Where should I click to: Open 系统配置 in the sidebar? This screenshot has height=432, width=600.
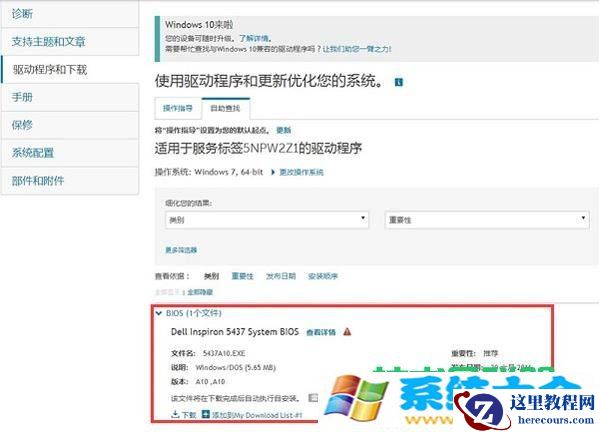tap(70, 153)
